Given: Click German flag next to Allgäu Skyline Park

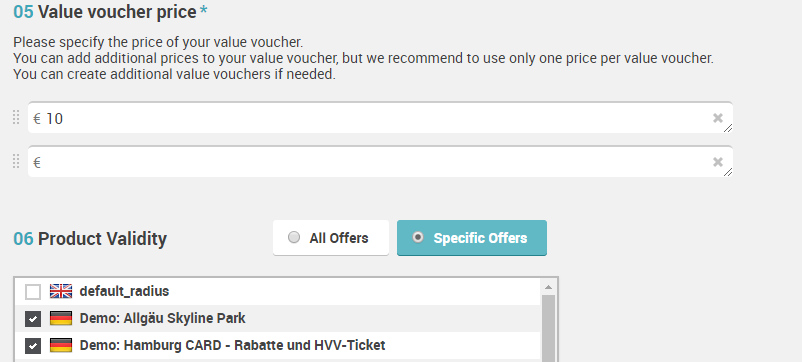Looking at the screenshot, I should (61, 319).
